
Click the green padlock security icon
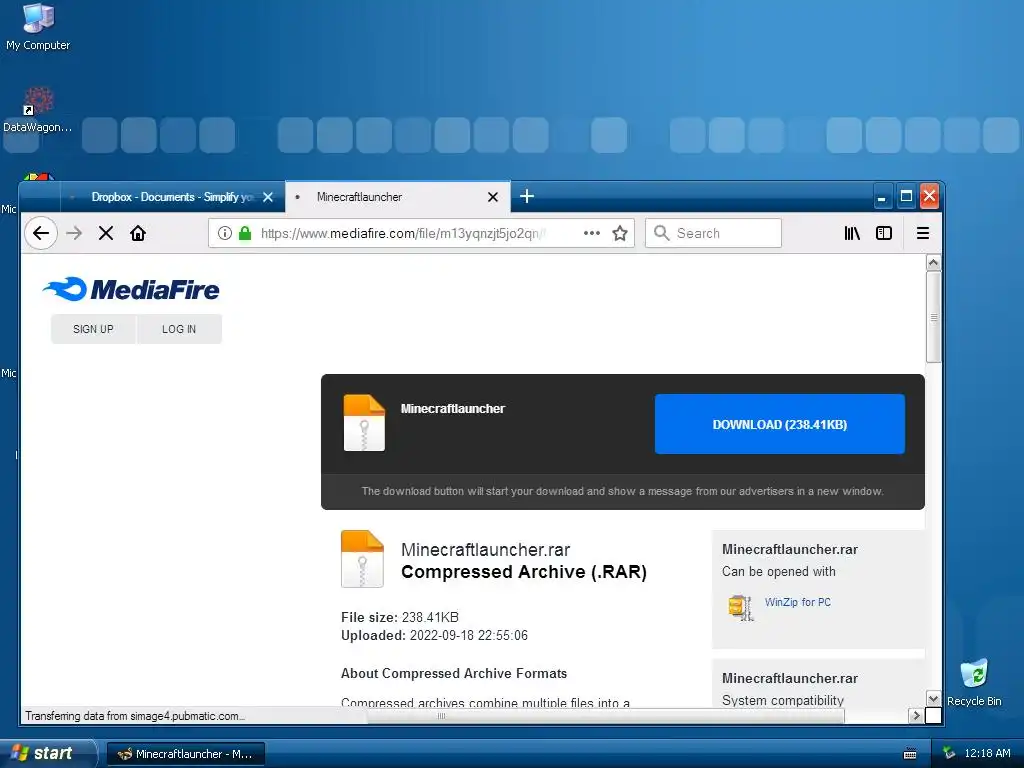tap(245, 233)
